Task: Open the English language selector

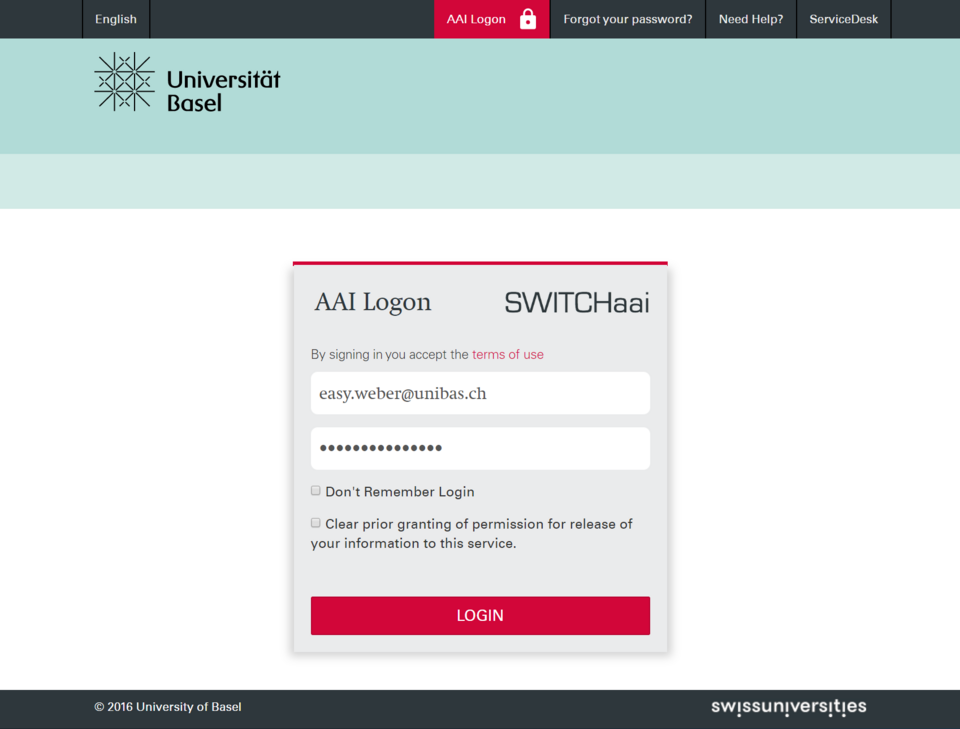Action: [x=116, y=19]
